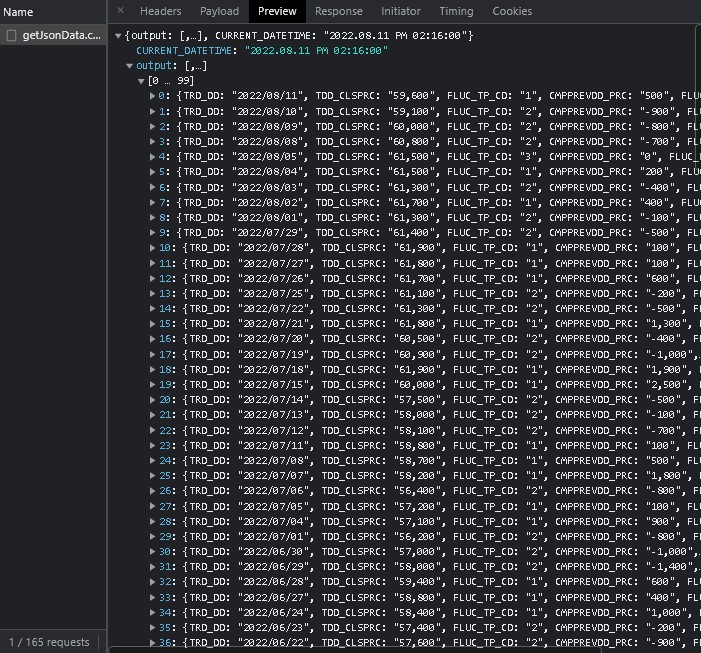Expand entry 5 dated 2022/08/04
The height and width of the screenshot is (653, 701).
click(152, 172)
